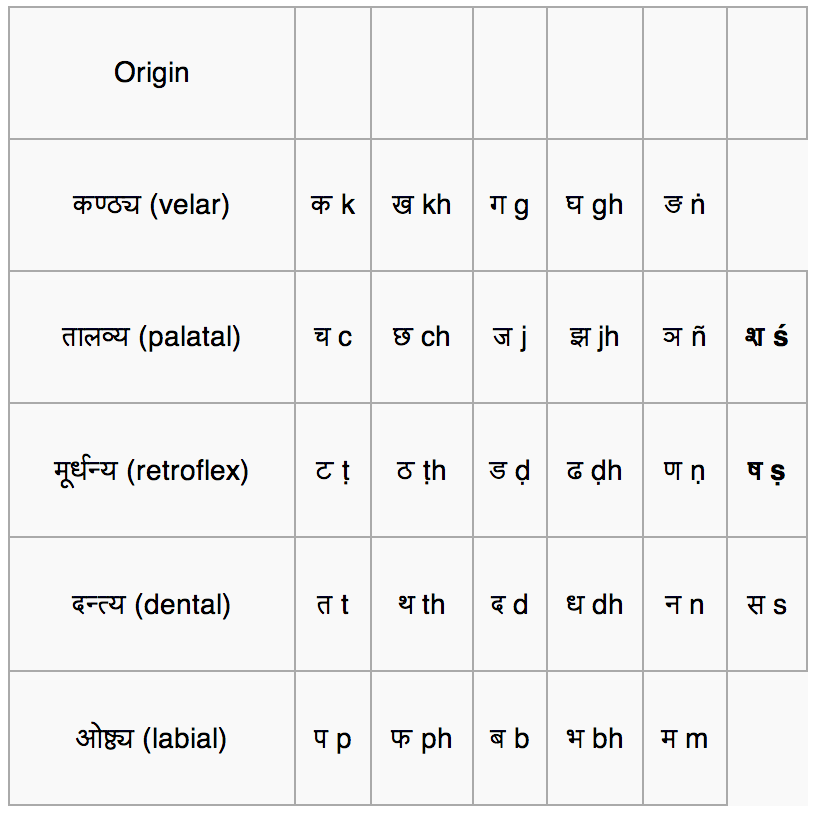Select the झ jh cell

click(595, 337)
